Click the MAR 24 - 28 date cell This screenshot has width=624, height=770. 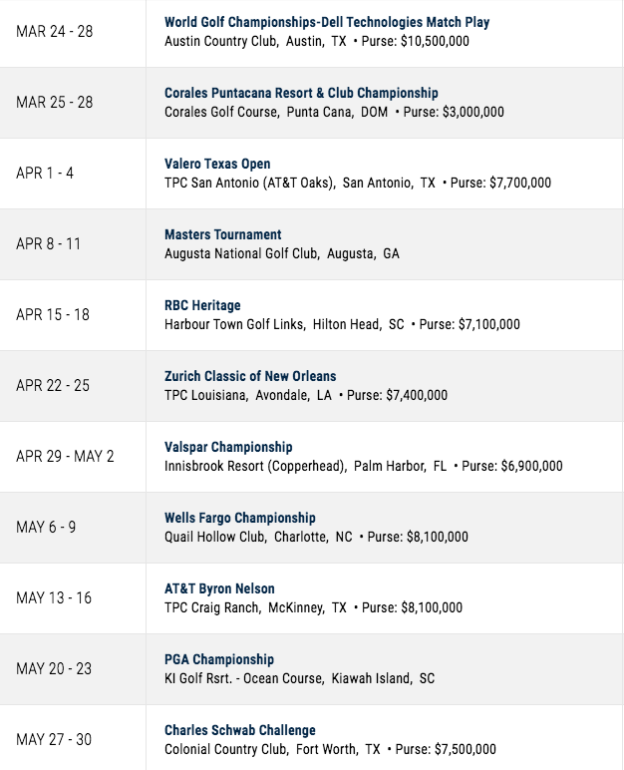(73, 32)
